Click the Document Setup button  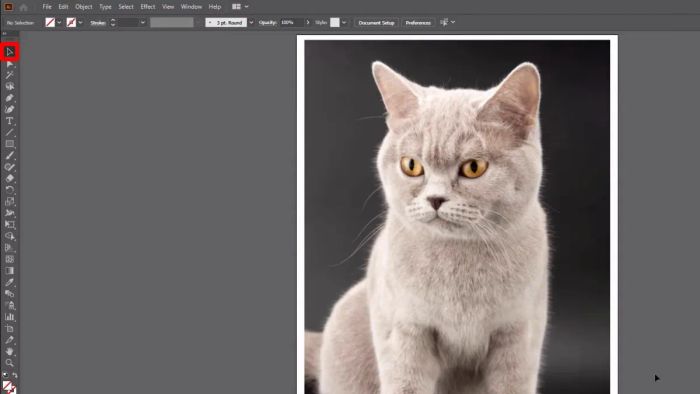tap(376, 22)
